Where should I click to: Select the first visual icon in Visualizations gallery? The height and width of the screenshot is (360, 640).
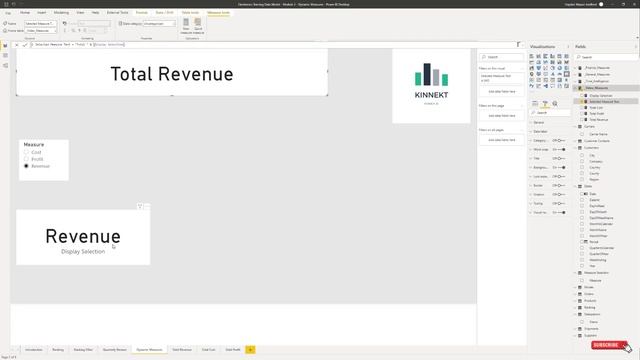pos(531,56)
